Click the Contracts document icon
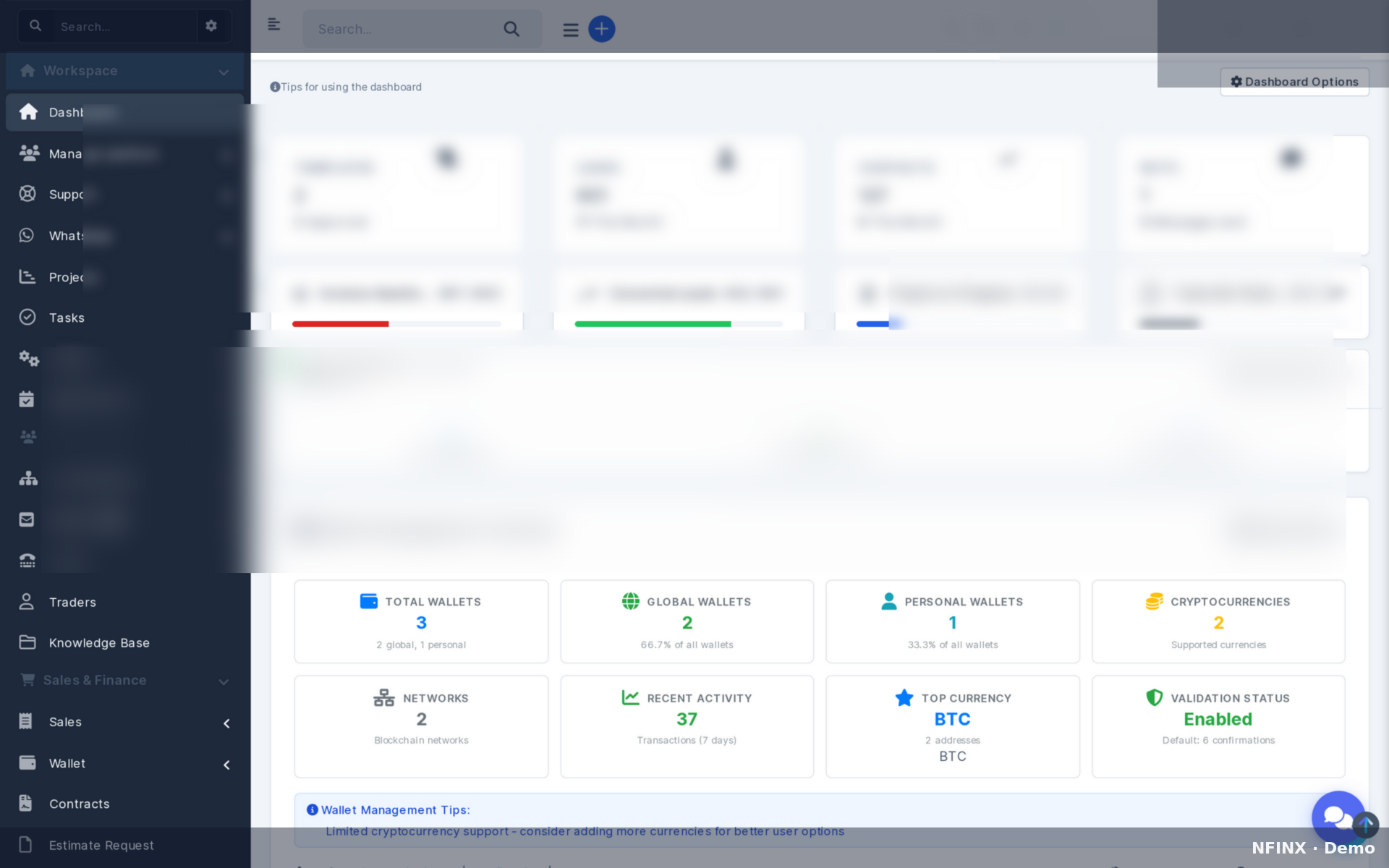Viewport: 1389px width, 868px height. (25, 803)
